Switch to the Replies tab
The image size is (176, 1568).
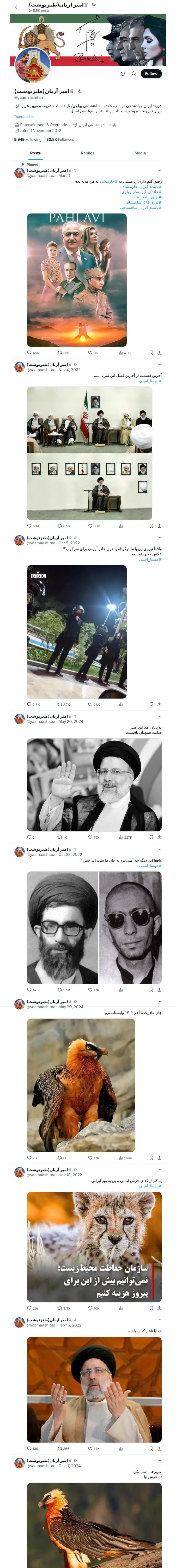point(87,153)
